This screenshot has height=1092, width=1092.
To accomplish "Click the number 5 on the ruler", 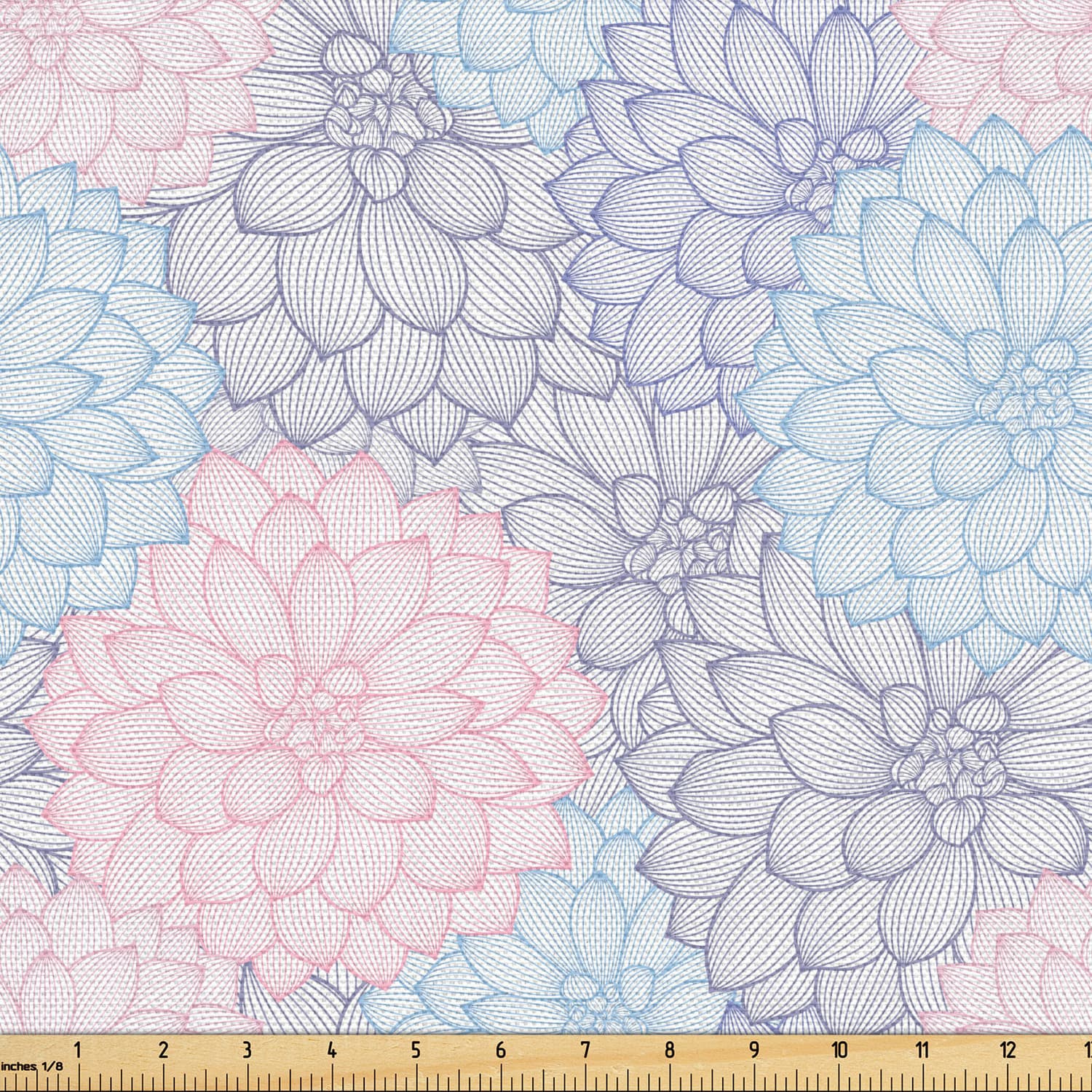I will point(416,1050).
